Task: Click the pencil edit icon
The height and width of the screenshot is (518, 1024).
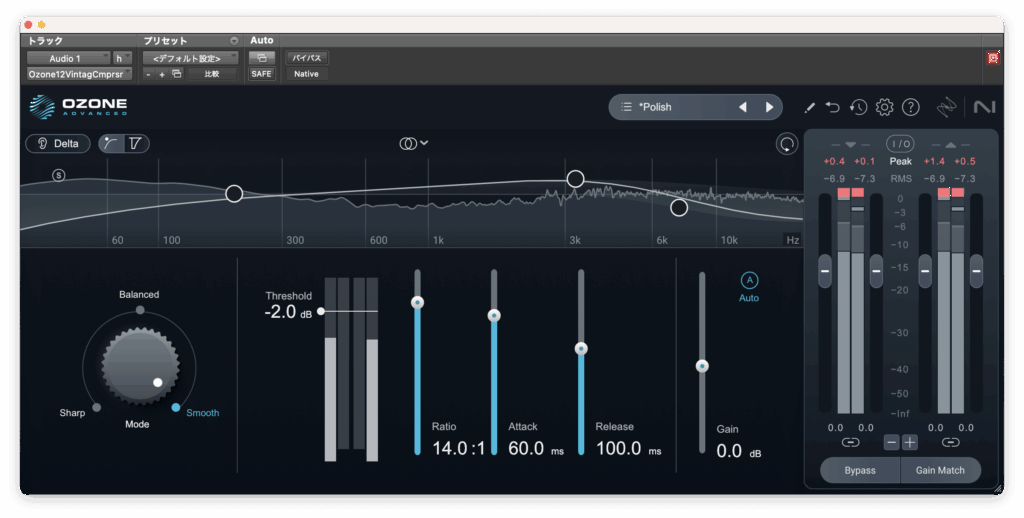Action: (809, 107)
